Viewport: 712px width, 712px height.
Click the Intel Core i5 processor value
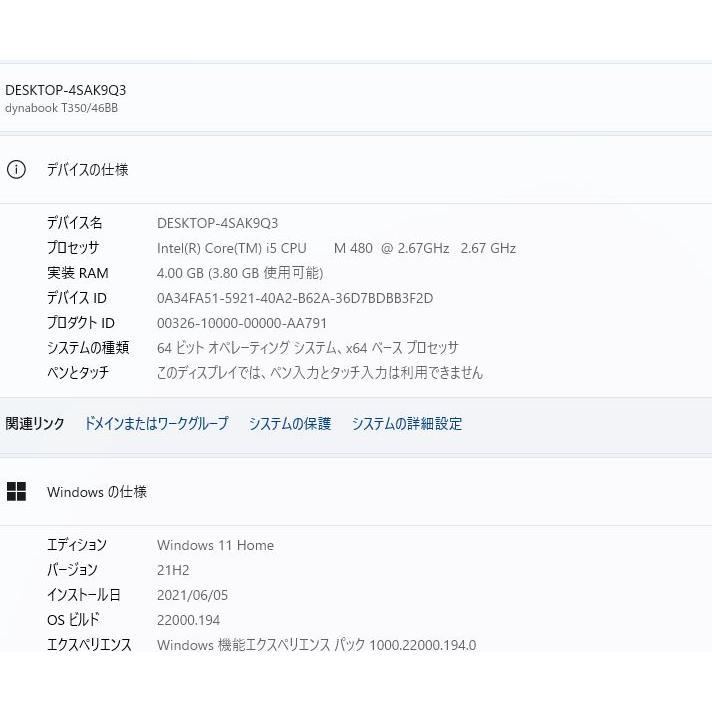[x=336, y=248]
